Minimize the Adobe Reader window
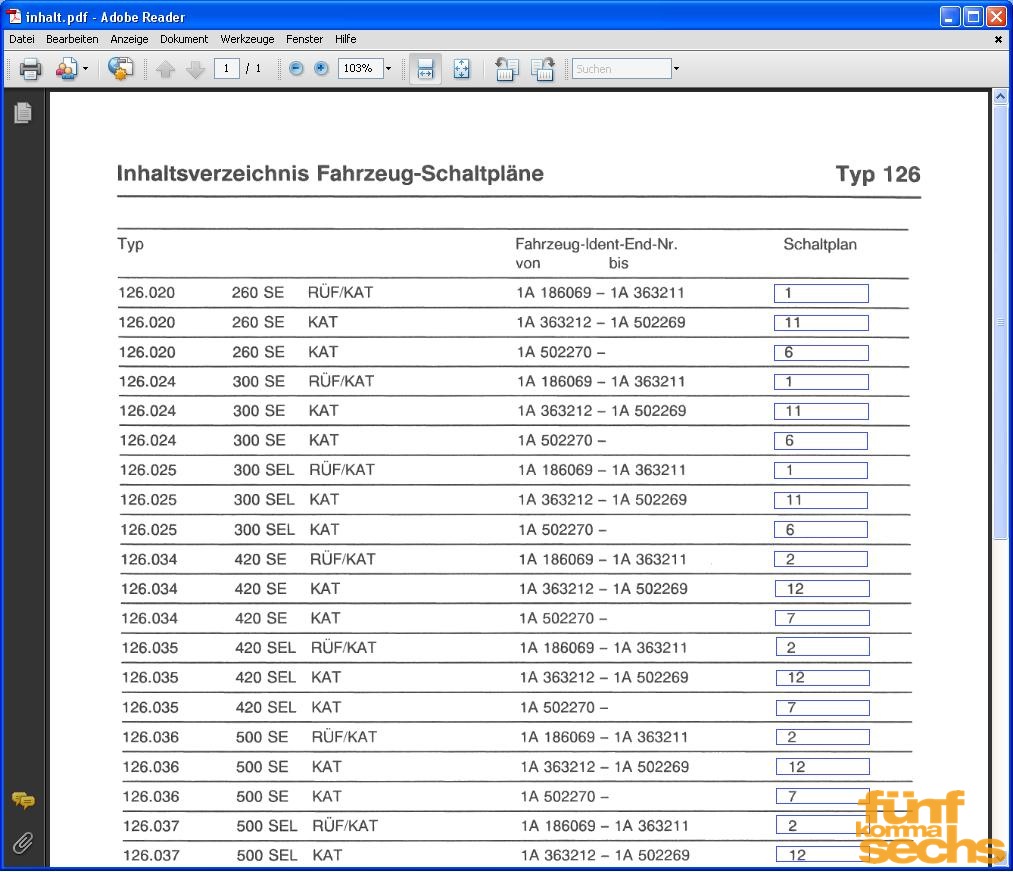Image resolution: width=1013 pixels, height=872 pixels. click(949, 16)
